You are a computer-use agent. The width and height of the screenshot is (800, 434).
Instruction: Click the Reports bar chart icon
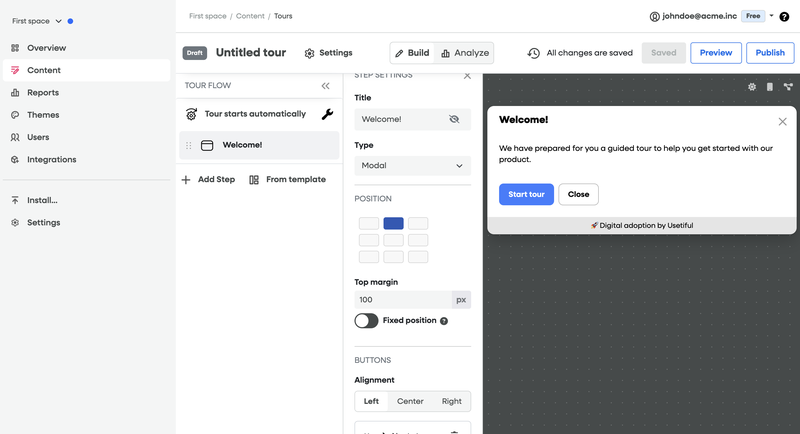[15, 93]
